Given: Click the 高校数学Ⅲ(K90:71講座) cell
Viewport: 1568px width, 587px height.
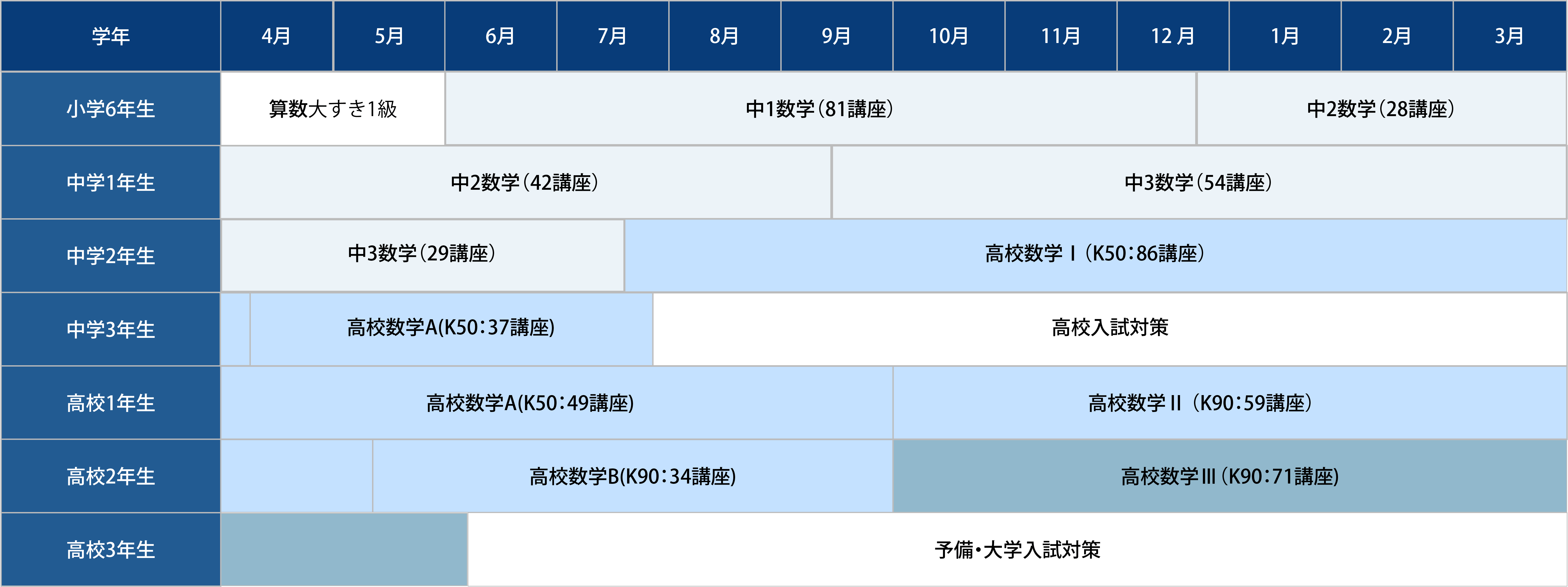Looking at the screenshot, I should tap(1230, 476).
